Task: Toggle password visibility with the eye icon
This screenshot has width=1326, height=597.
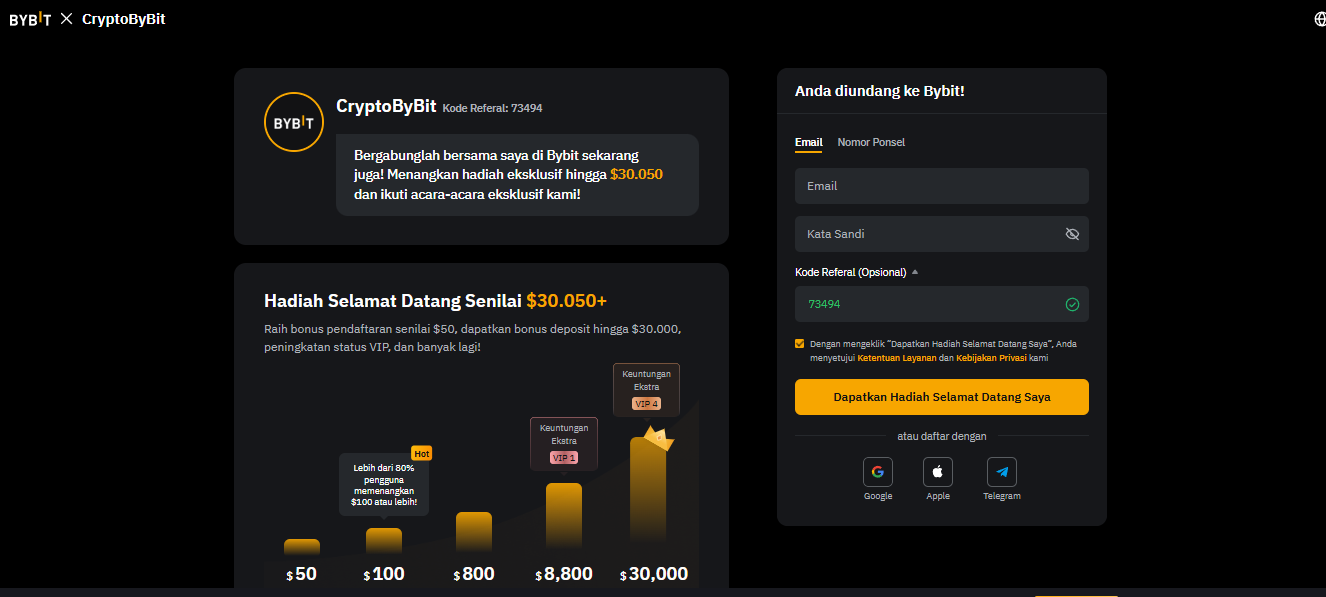Action: click(x=1072, y=233)
